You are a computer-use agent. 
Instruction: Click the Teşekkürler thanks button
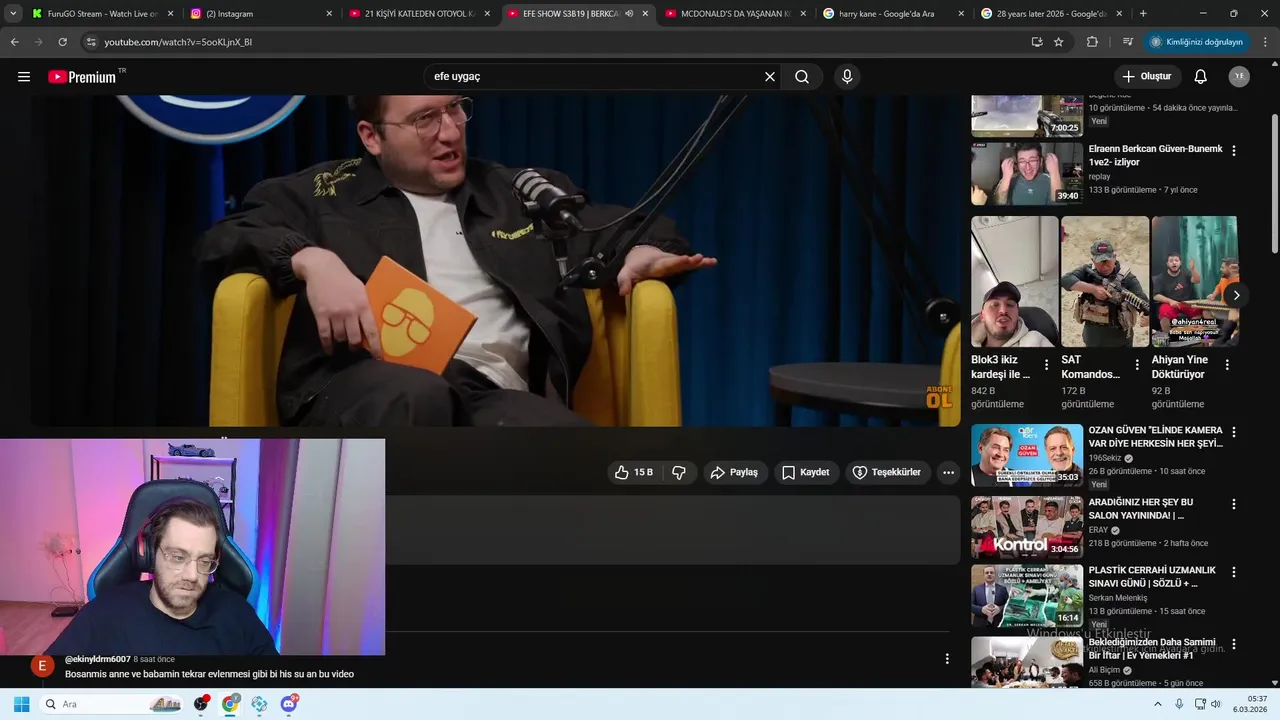(887, 472)
